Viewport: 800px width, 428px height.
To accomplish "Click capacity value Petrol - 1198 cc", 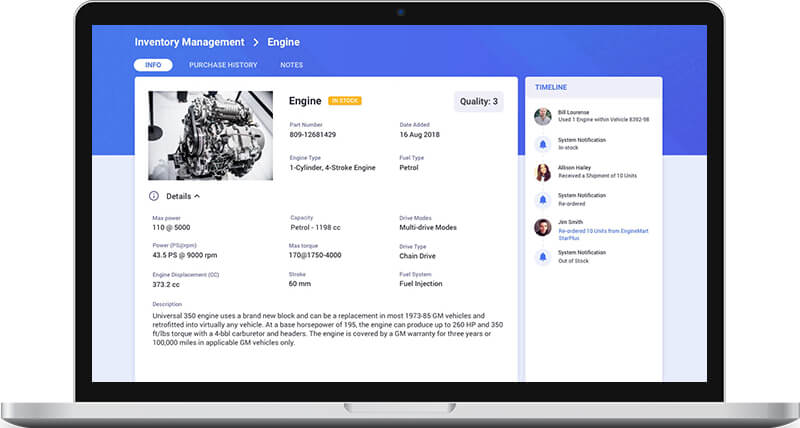I will (x=315, y=228).
